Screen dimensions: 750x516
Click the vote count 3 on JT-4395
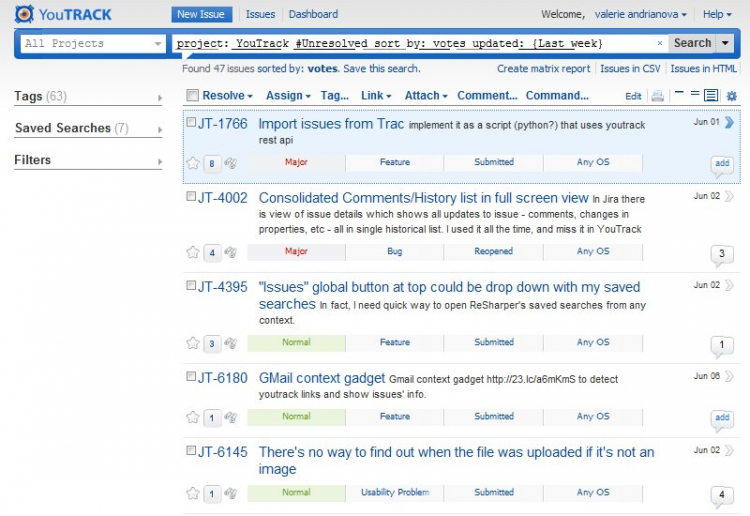212,344
